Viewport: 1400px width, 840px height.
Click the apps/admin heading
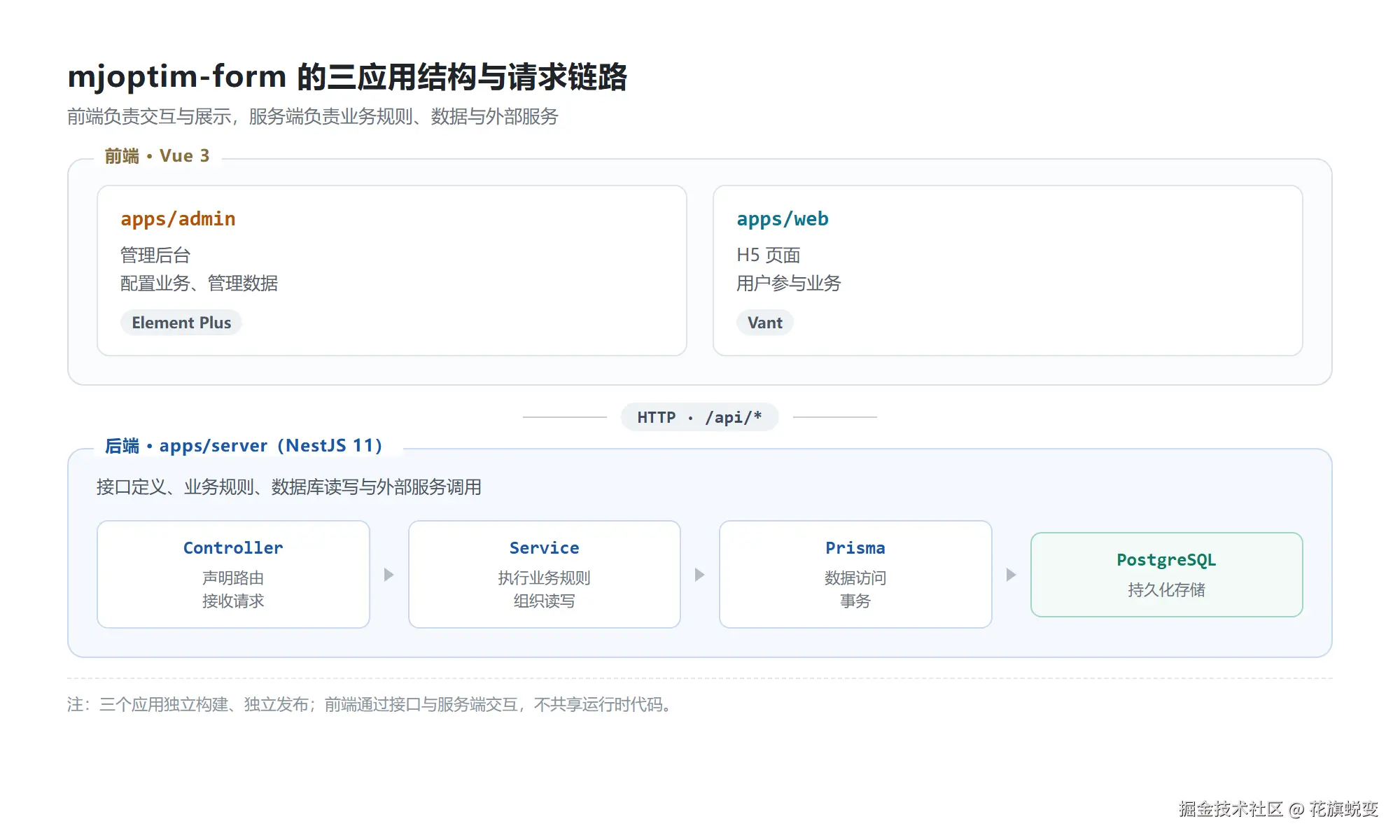point(178,219)
